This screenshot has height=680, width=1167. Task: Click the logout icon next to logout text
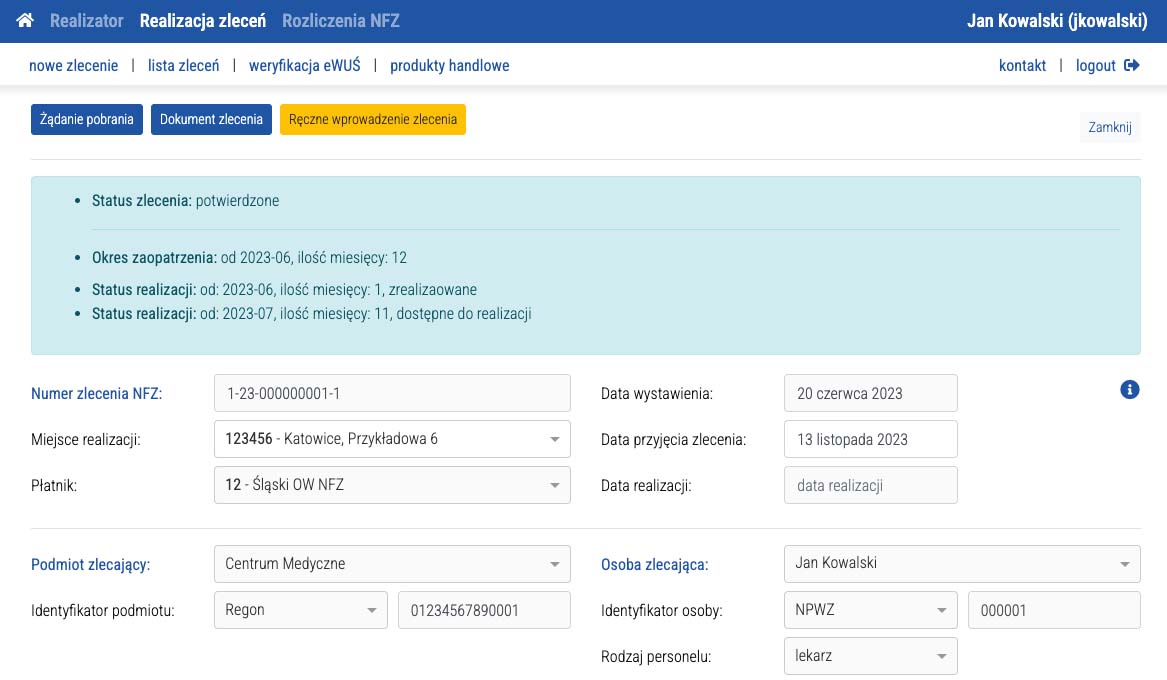coord(1131,65)
